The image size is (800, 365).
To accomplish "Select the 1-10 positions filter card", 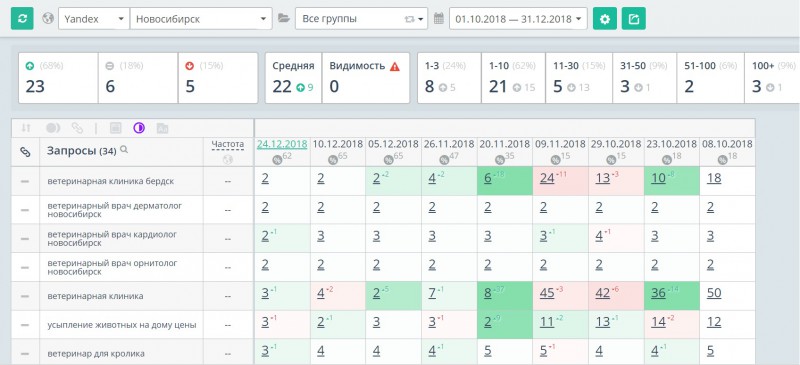I will point(513,78).
